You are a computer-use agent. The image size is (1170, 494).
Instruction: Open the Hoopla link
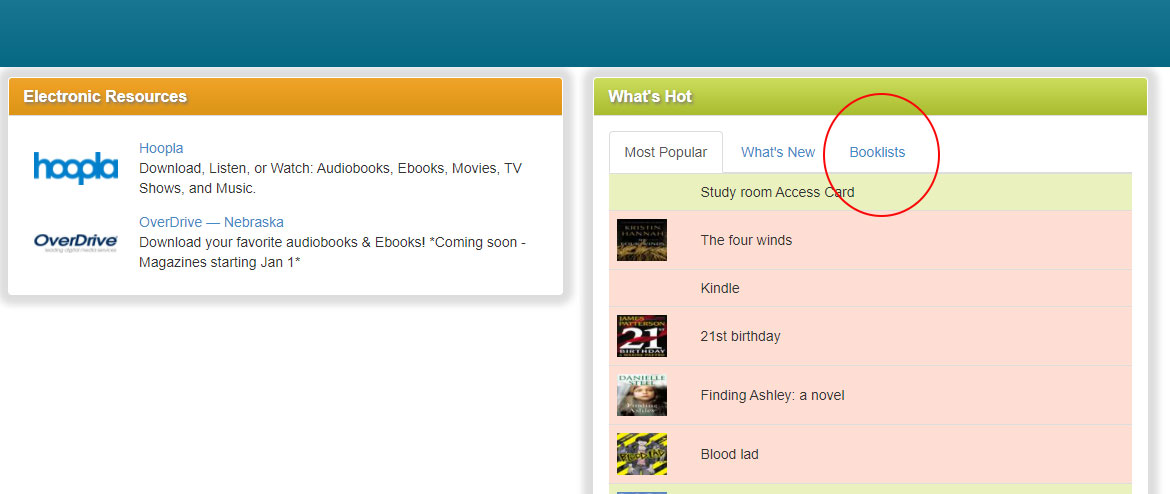161,148
